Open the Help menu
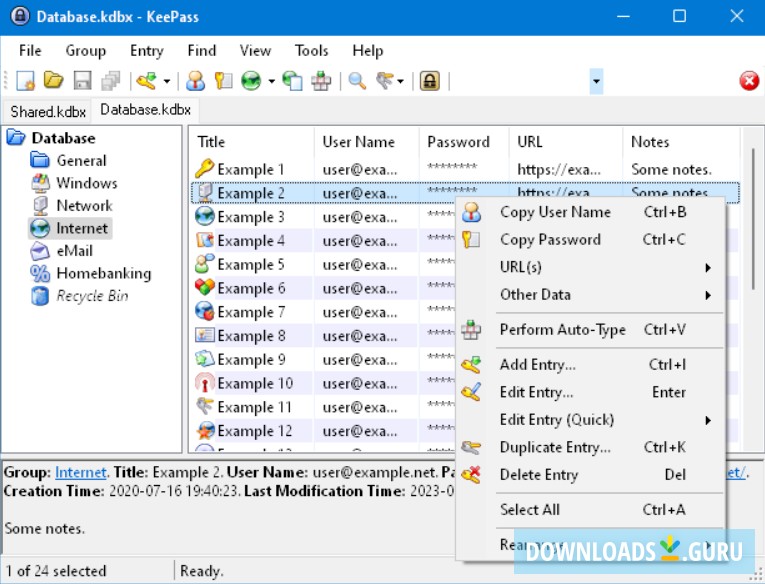This screenshot has width=765, height=584. tap(367, 51)
